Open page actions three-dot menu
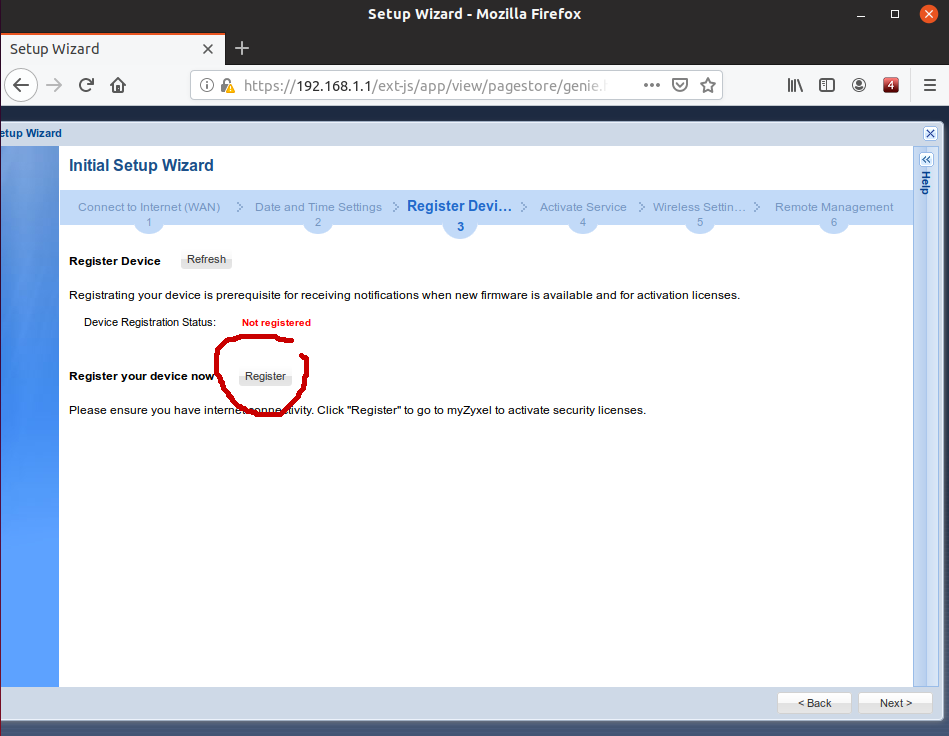The width and height of the screenshot is (949, 736). pyautogui.click(x=652, y=85)
